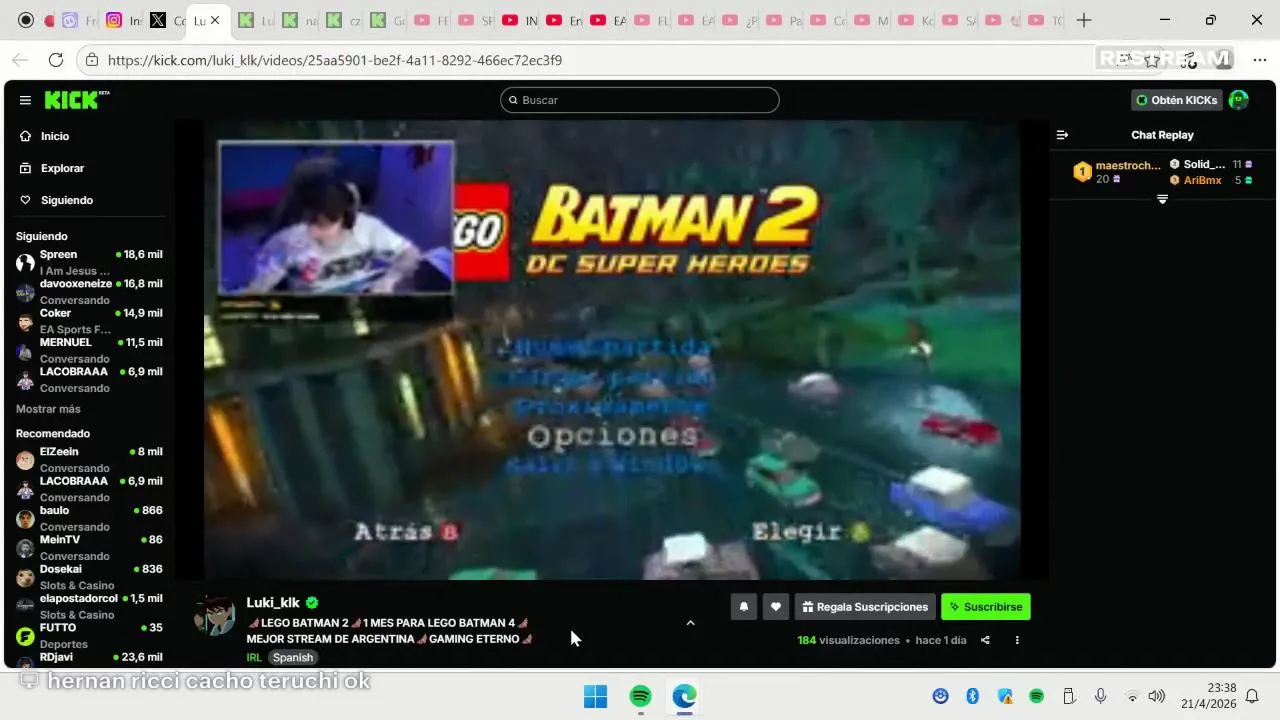The height and width of the screenshot is (720, 1280).
Task: Select the Spanish language tag
Action: [293, 657]
